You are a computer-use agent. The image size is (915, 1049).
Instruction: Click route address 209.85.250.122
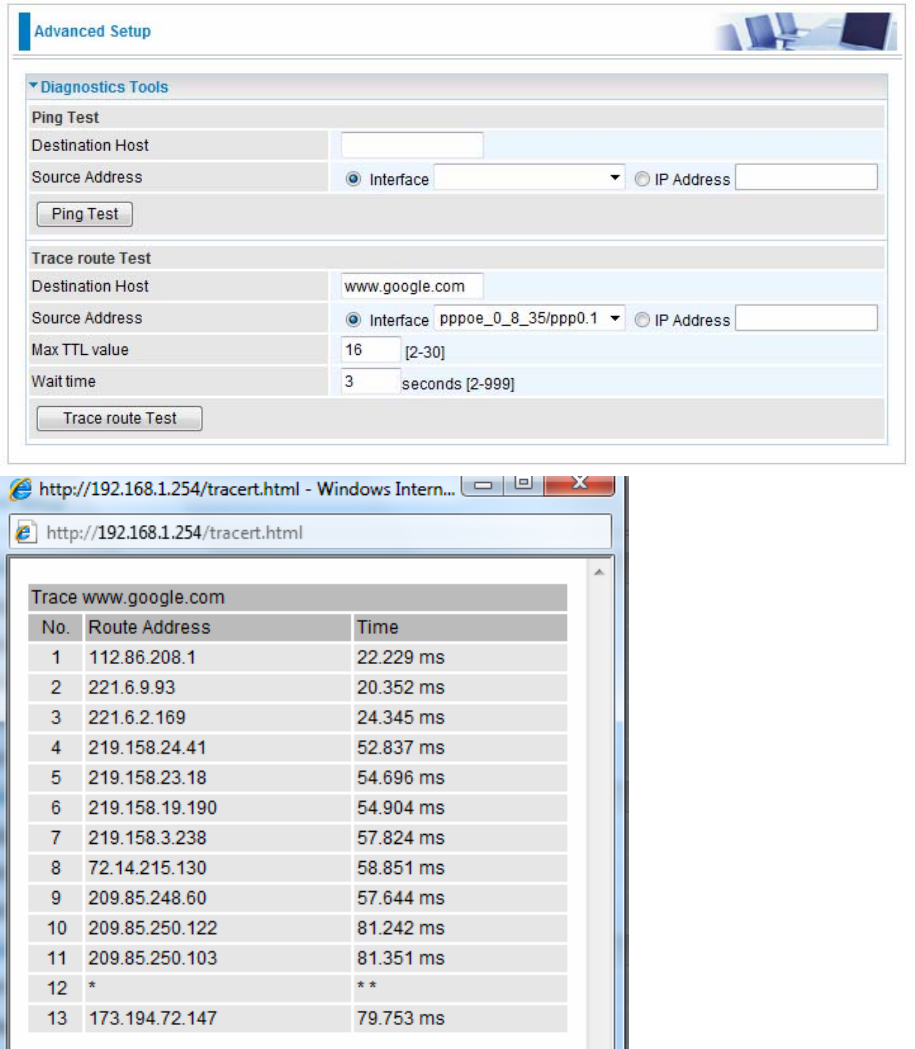coord(152,928)
